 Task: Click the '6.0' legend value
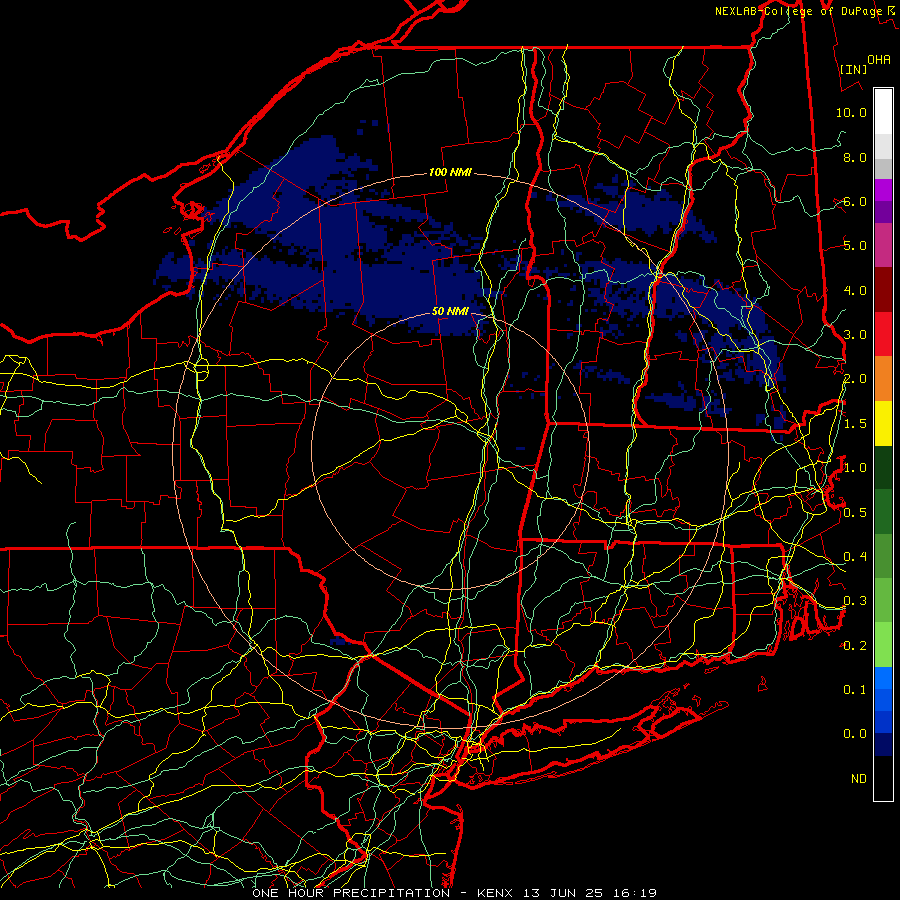coord(855,201)
